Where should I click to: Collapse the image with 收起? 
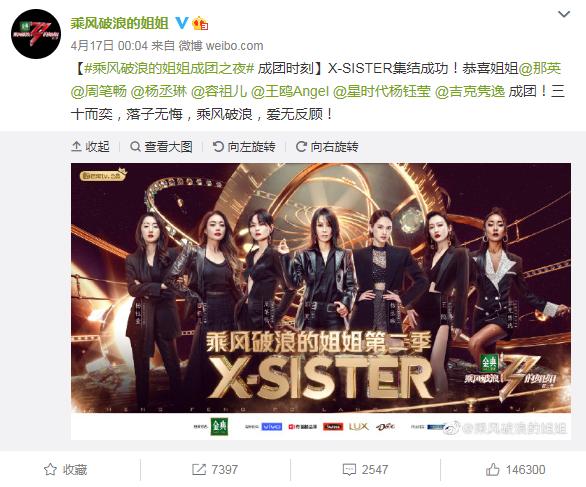pos(90,147)
